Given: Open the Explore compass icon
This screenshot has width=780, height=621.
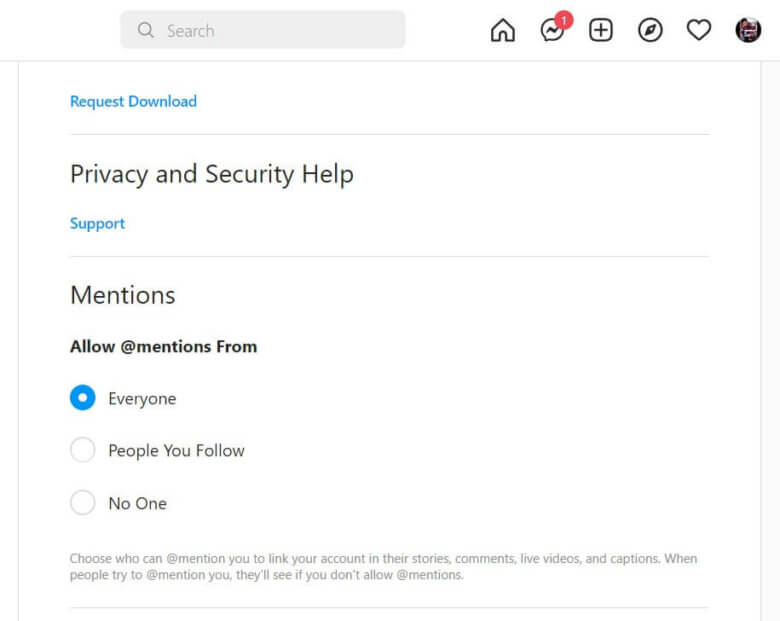Looking at the screenshot, I should click(650, 31).
